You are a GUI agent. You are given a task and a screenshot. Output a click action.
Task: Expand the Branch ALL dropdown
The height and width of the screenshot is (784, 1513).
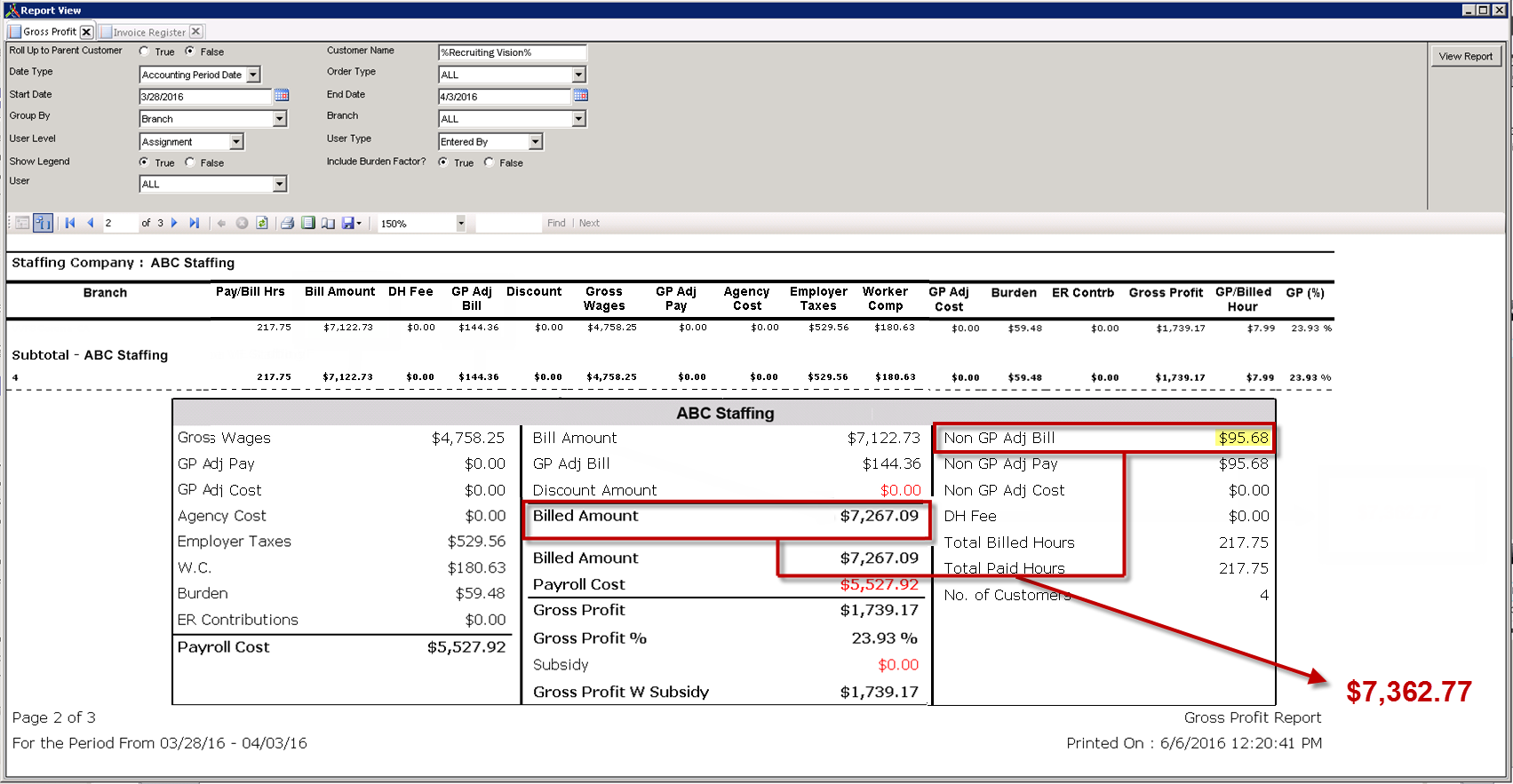(579, 119)
